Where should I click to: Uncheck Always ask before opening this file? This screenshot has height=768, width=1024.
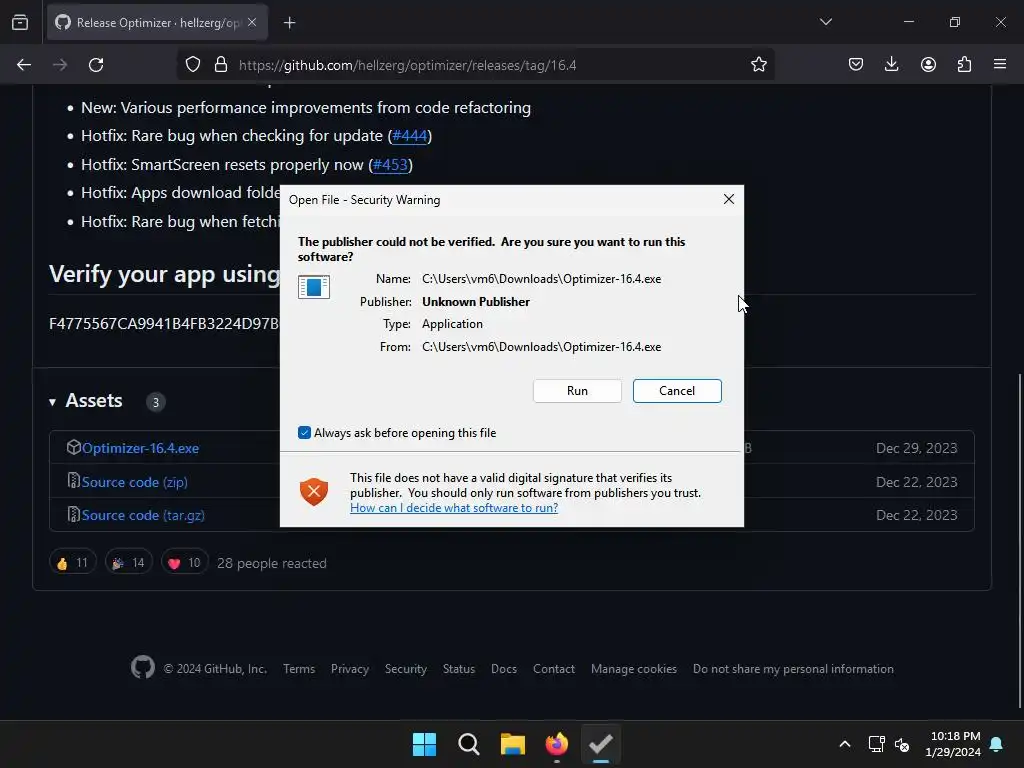304,433
